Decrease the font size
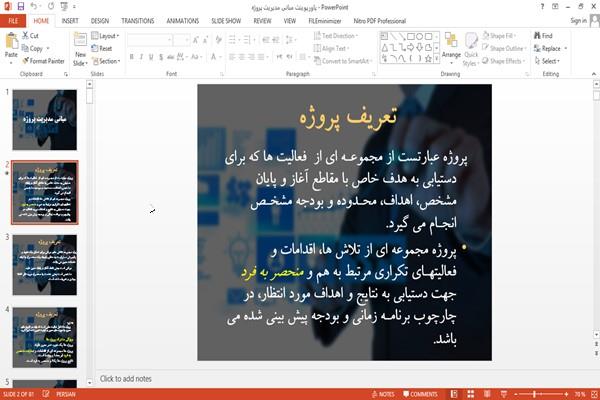The height and width of the screenshot is (400, 600). coord(206,39)
